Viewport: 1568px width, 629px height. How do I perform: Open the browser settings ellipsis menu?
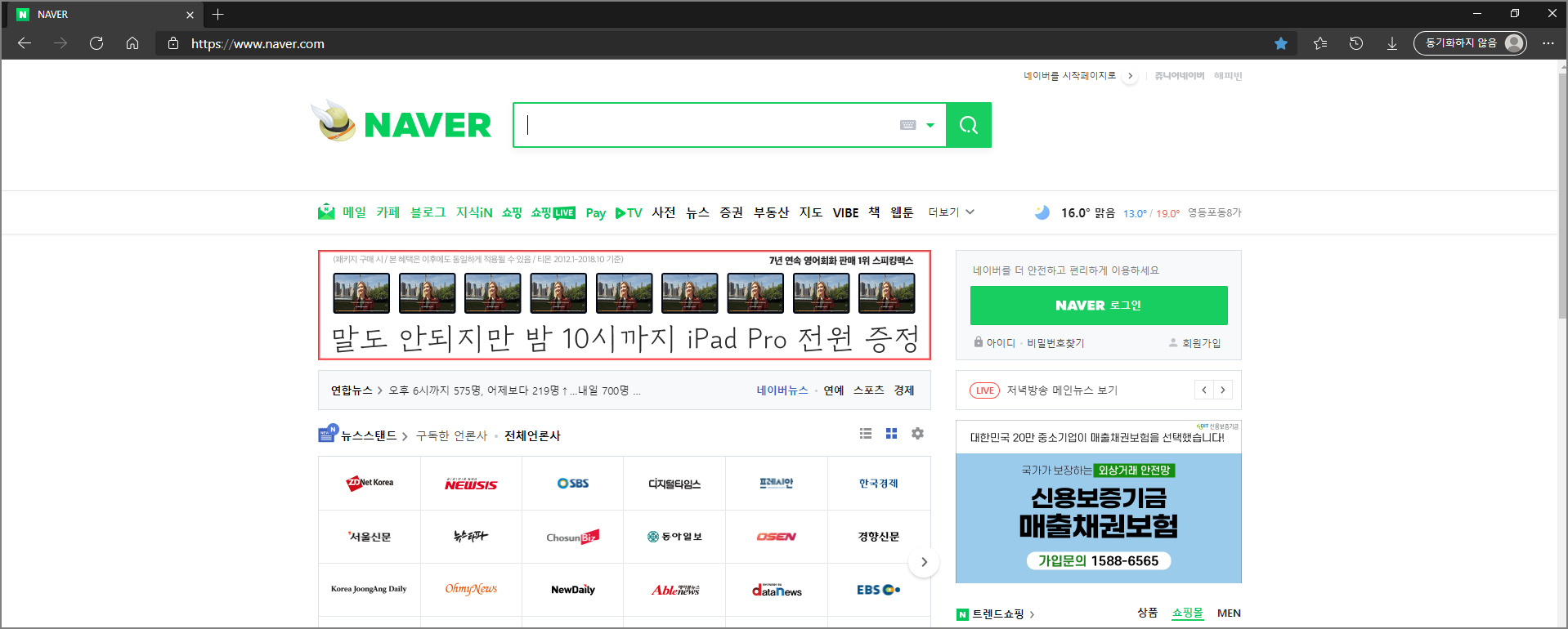pyautogui.click(x=1548, y=43)
